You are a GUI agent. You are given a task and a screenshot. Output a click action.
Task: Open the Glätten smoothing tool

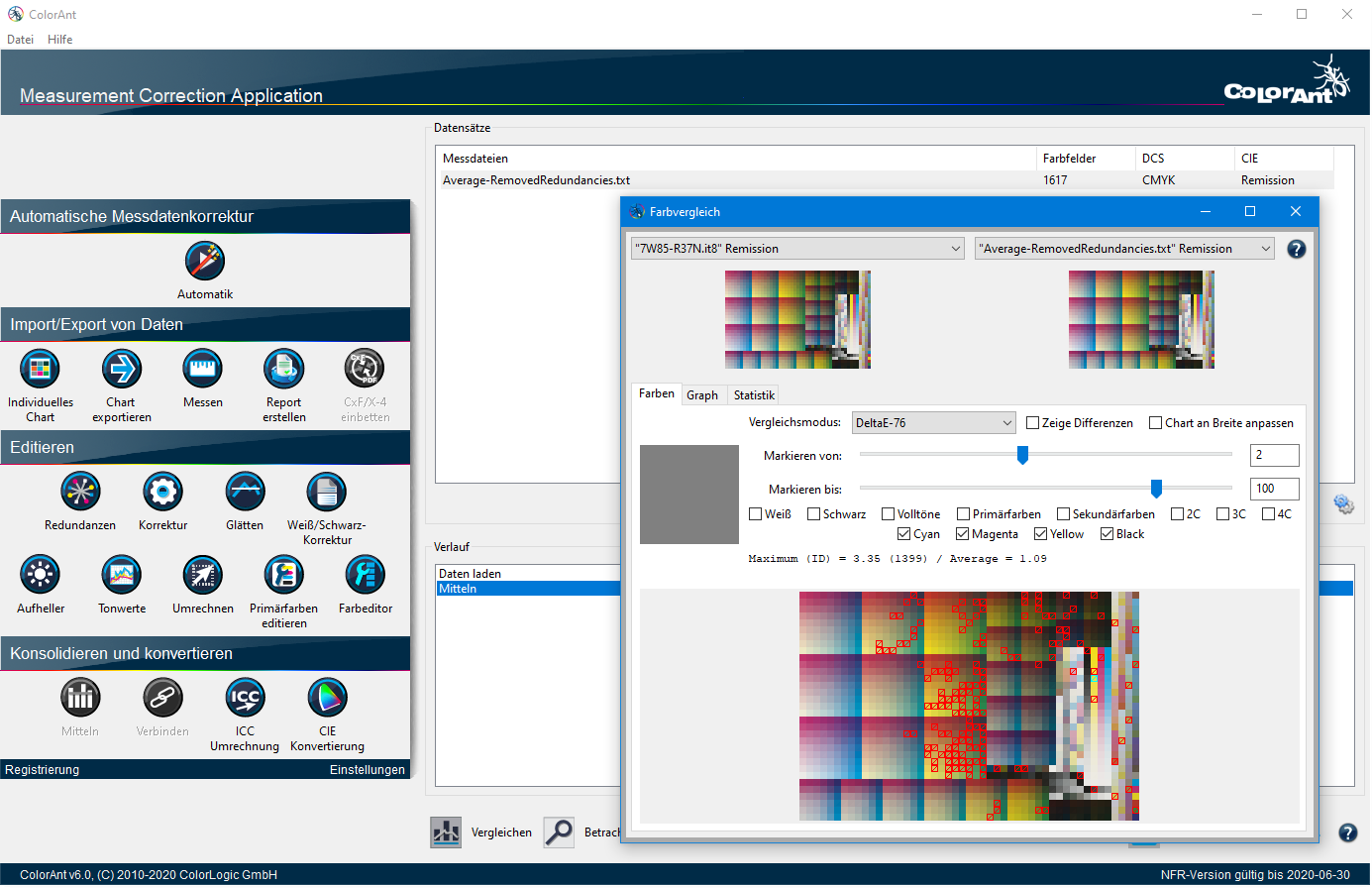point(245,493)
